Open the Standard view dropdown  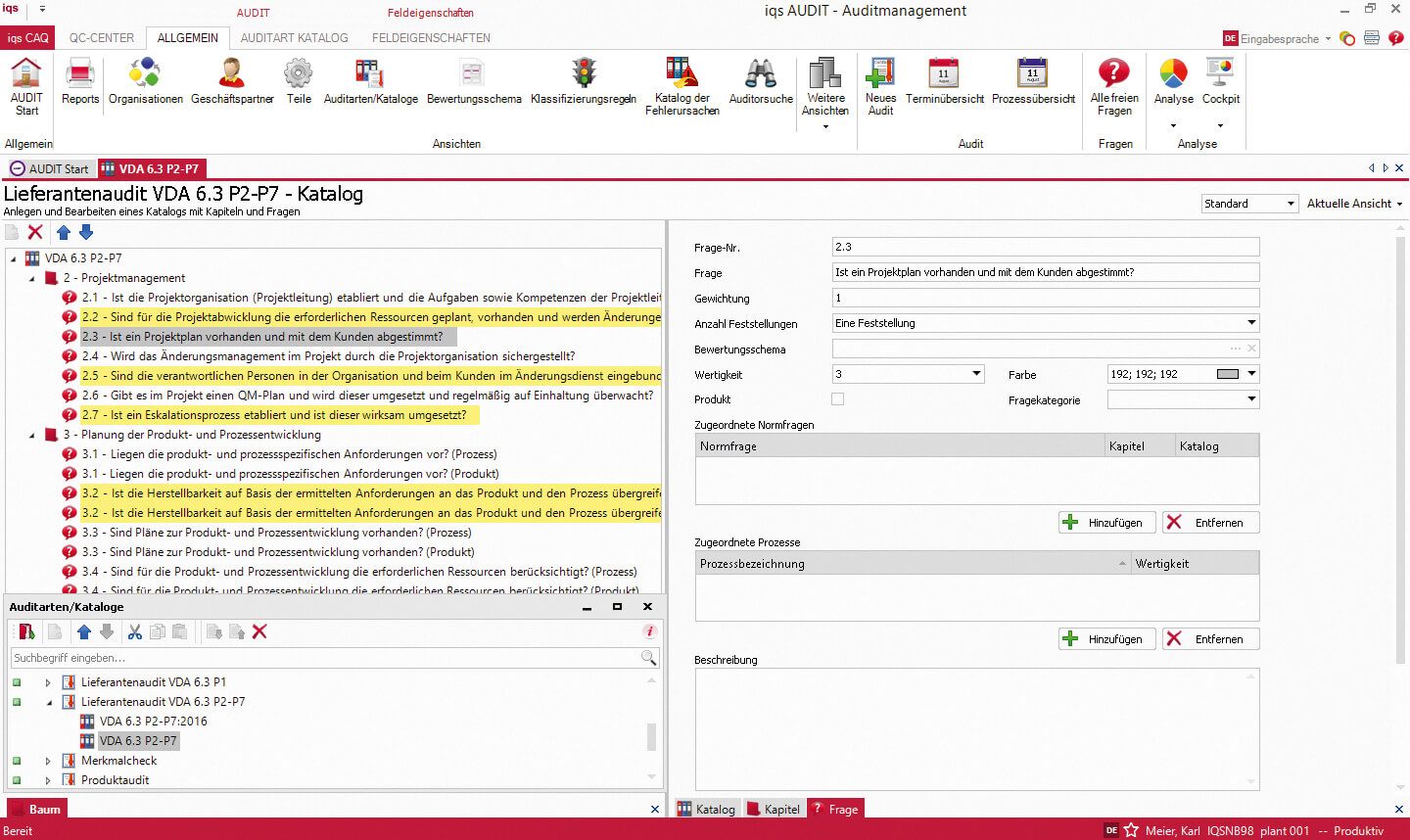tap(1291, 203)
